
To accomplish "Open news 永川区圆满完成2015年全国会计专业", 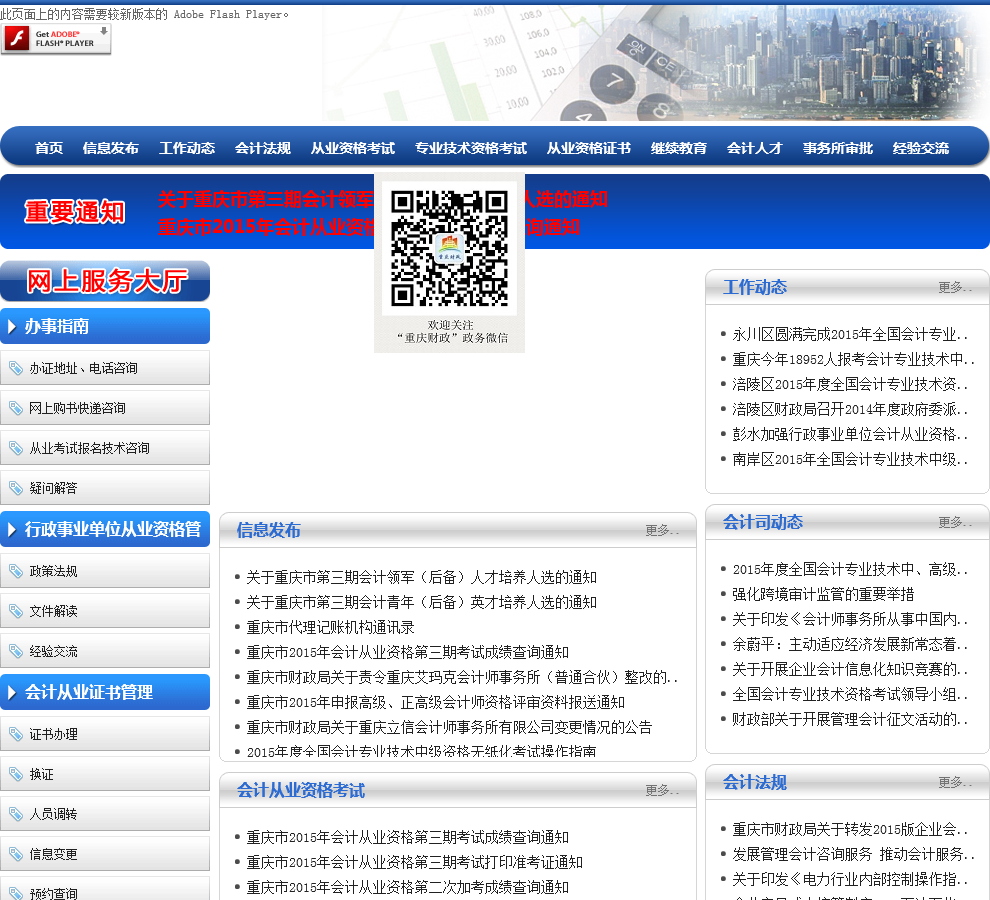I will (x=850, y=334).
